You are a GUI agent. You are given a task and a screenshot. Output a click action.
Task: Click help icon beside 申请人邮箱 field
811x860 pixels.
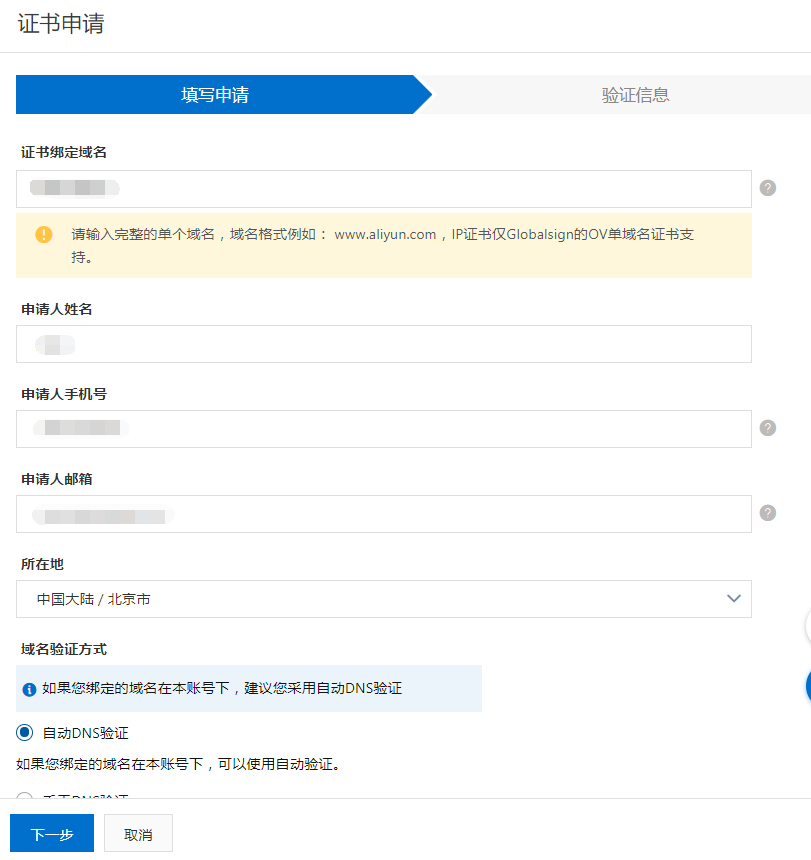[768, 513]
